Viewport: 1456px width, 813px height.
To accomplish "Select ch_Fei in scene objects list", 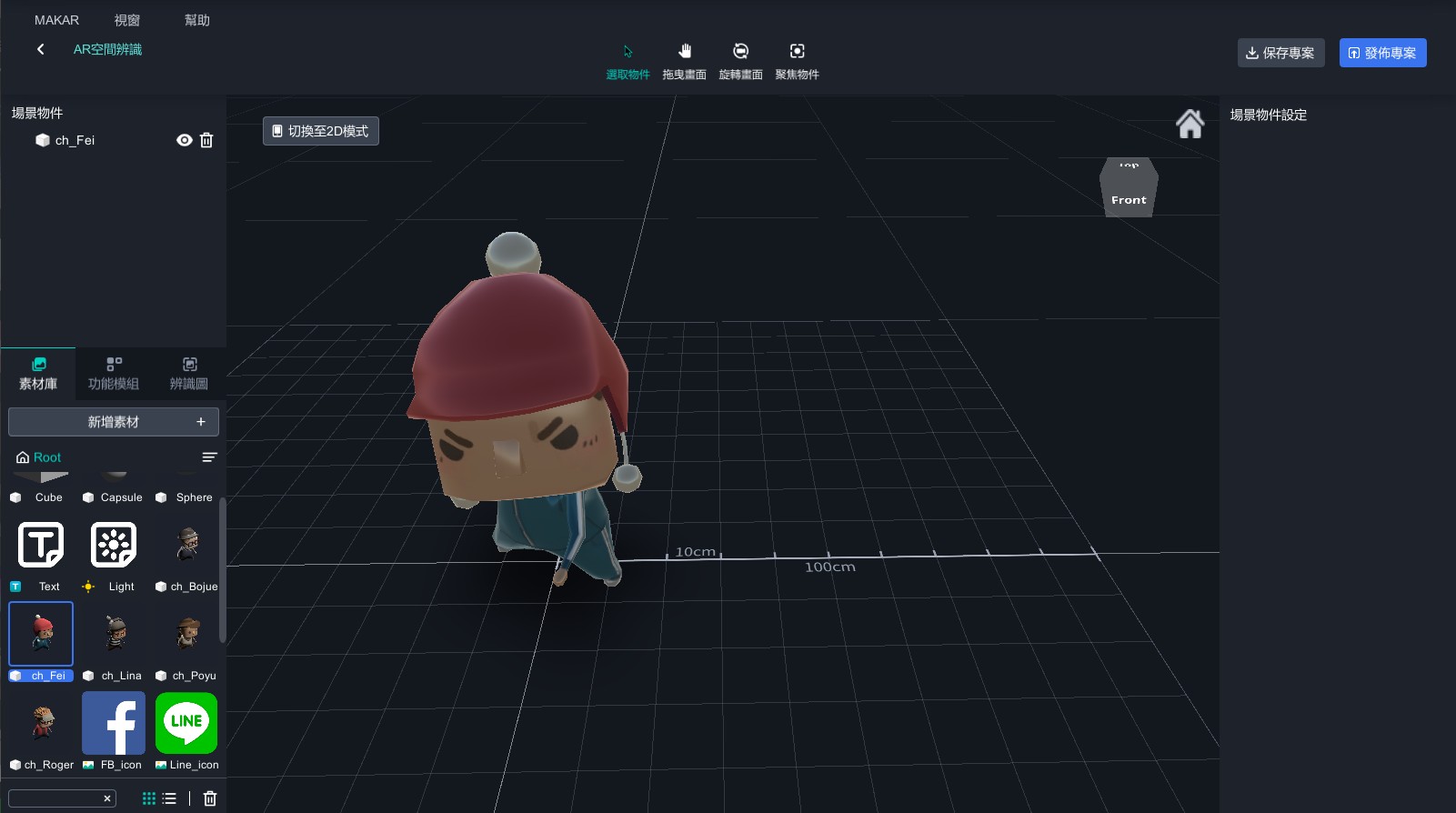I will (75, 140).
